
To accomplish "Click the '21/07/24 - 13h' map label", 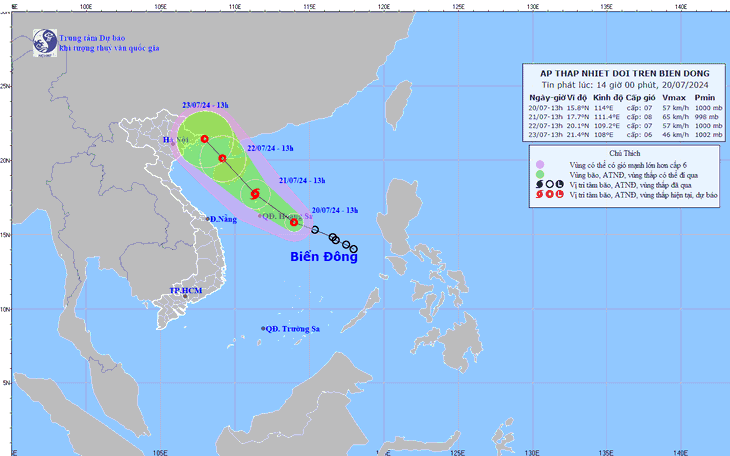I will click(302, 180).
